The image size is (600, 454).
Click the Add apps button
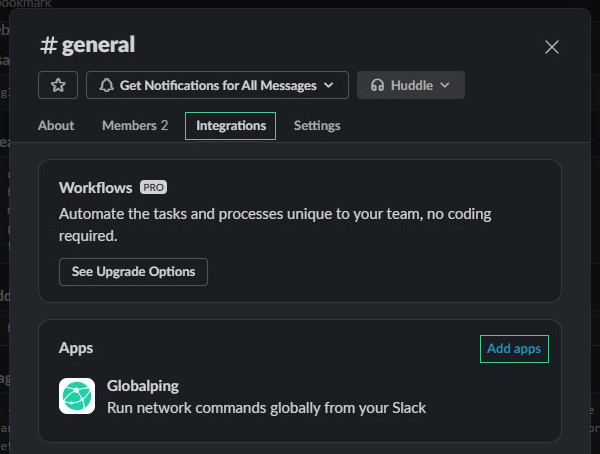pyautogui.click(x=514, y=349)
